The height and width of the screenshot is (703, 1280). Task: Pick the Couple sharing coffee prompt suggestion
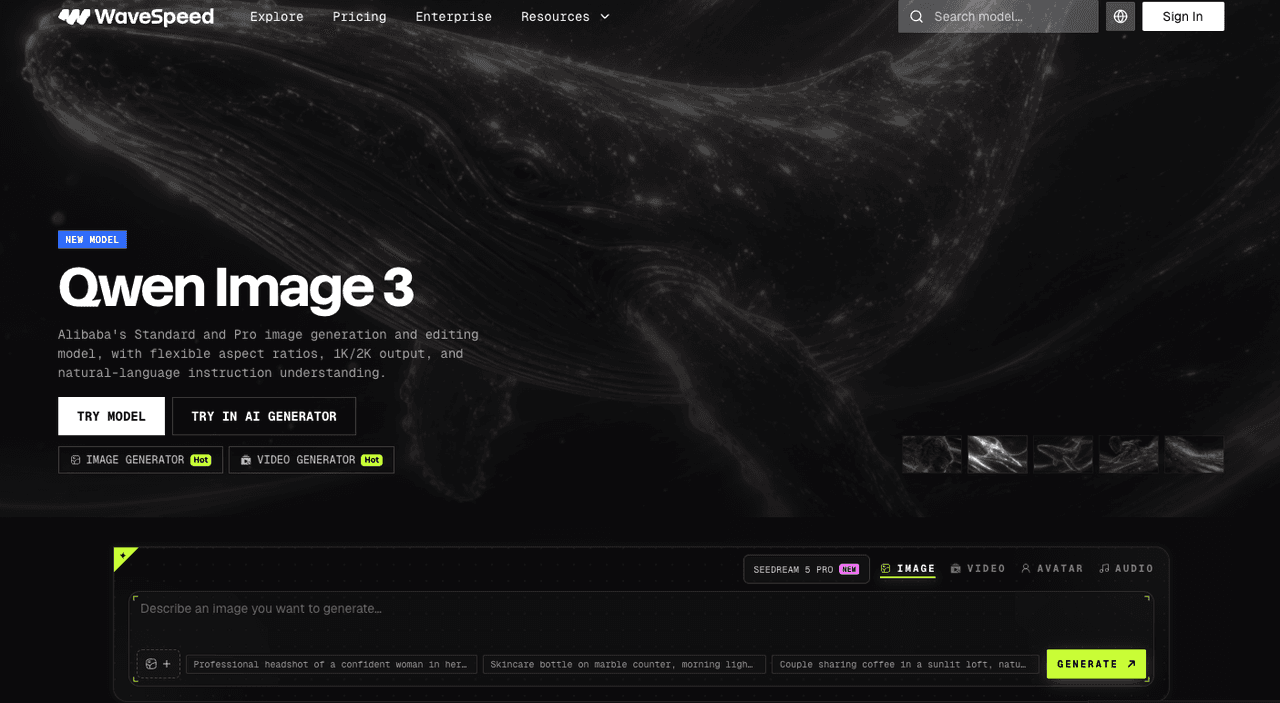[x=905, y=664]
